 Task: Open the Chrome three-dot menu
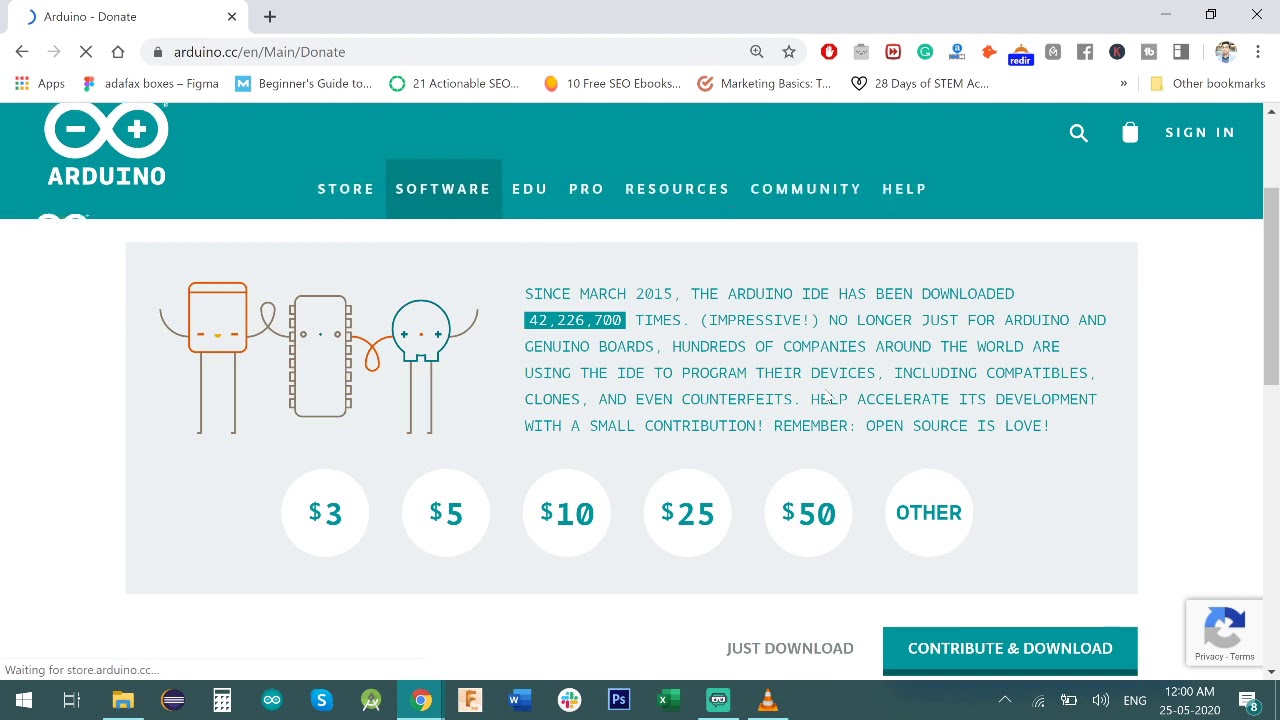click(1258, 52)
